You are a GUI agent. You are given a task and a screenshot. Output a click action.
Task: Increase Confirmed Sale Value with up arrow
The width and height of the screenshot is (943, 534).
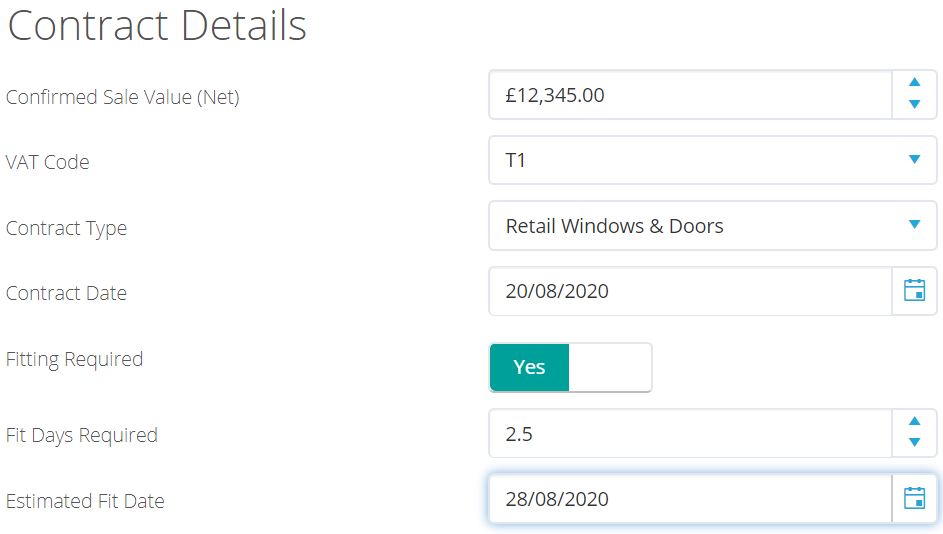tap(914, 82)
